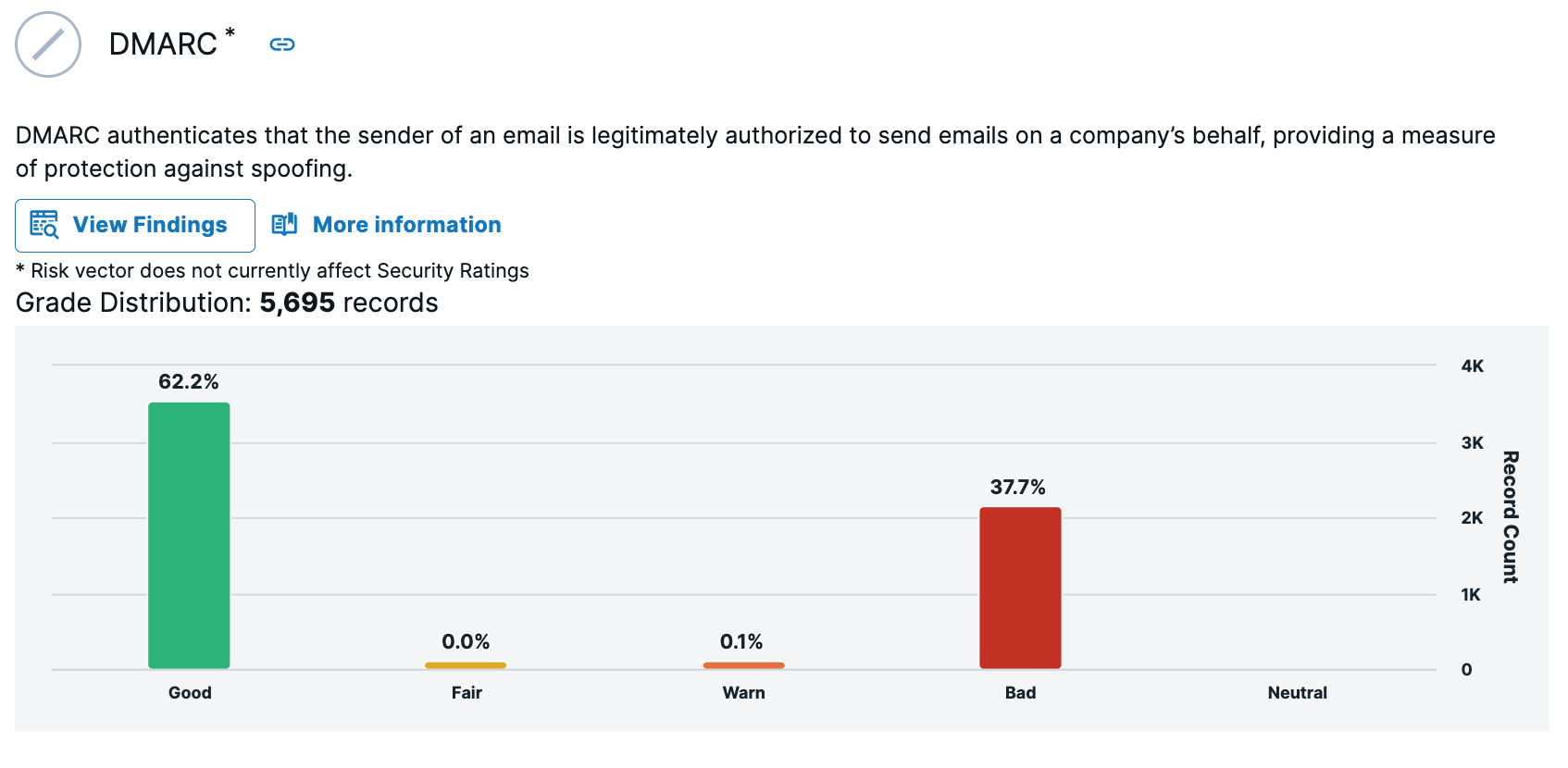Viewport: 1568px width, 768px height.
Task: Click the 62.2% percentage label
Action: click(x=189, y=382)
